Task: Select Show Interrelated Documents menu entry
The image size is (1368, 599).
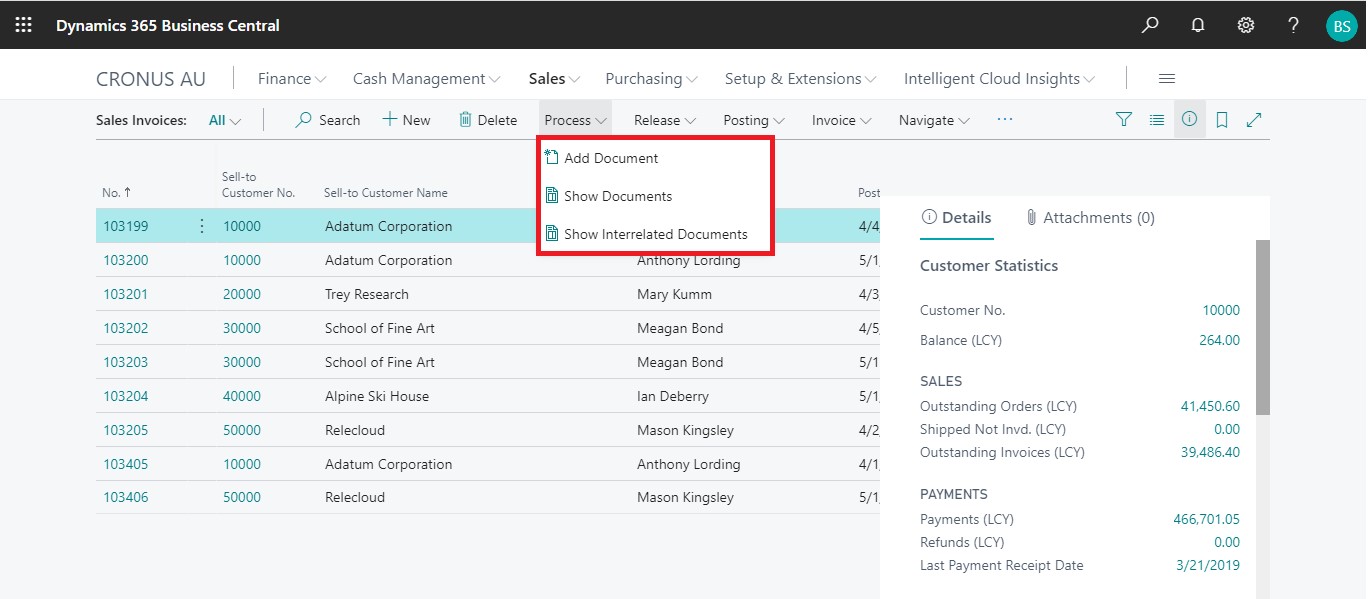Action: click(655, 234)
